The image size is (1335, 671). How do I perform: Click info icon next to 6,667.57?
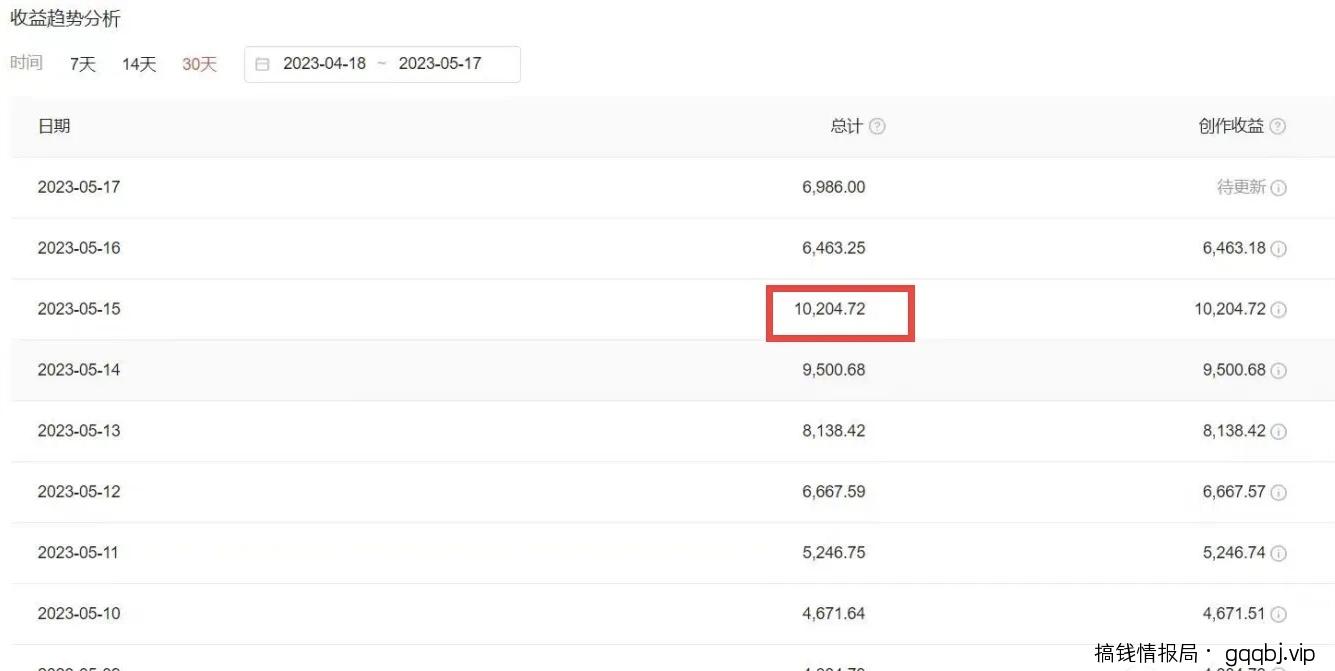[1278, 493]
